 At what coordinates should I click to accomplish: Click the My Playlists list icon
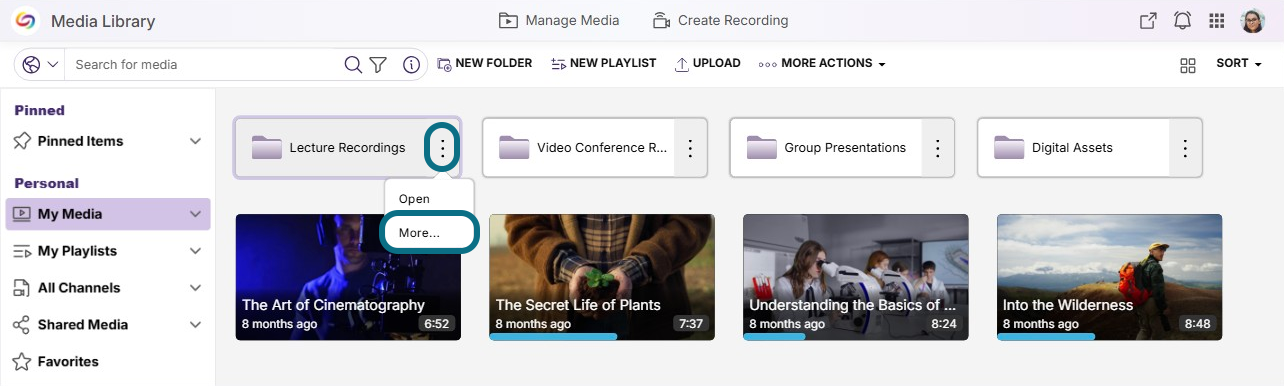21,251
